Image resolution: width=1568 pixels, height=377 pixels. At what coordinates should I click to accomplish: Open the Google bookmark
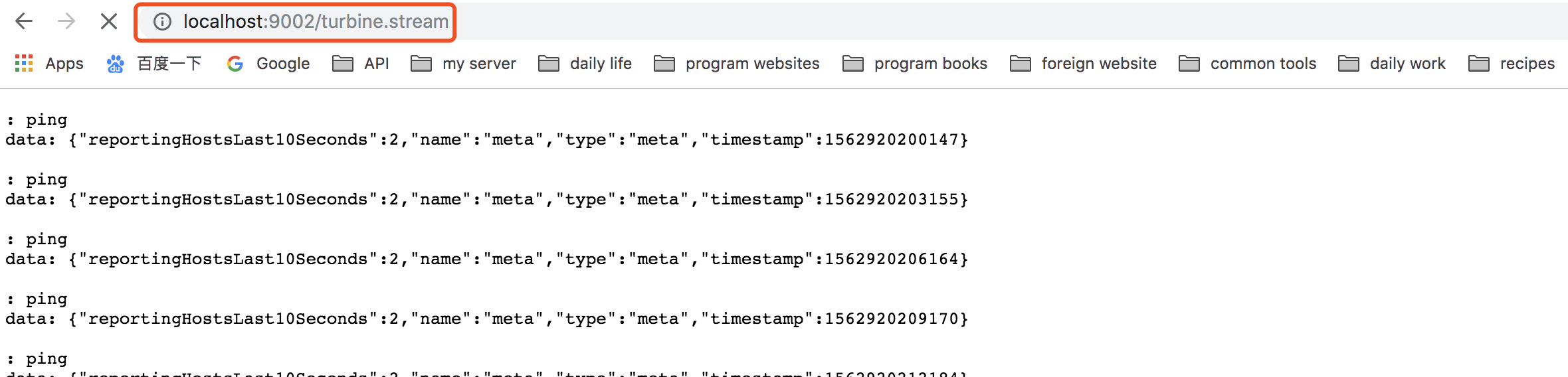pyautogui.click(x=268, y=64)
